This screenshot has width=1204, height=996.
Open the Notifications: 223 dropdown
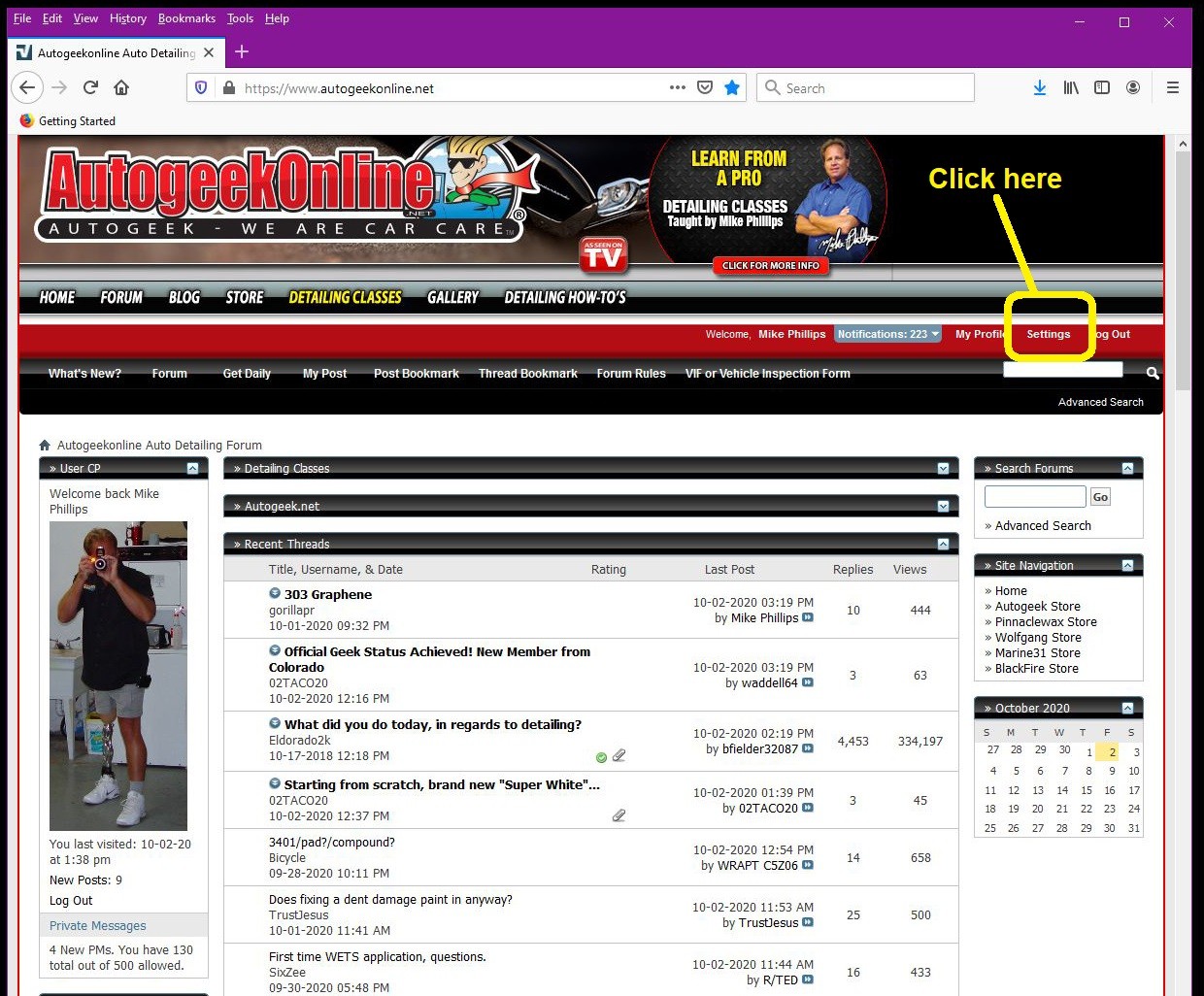click(x=888, y=334)
